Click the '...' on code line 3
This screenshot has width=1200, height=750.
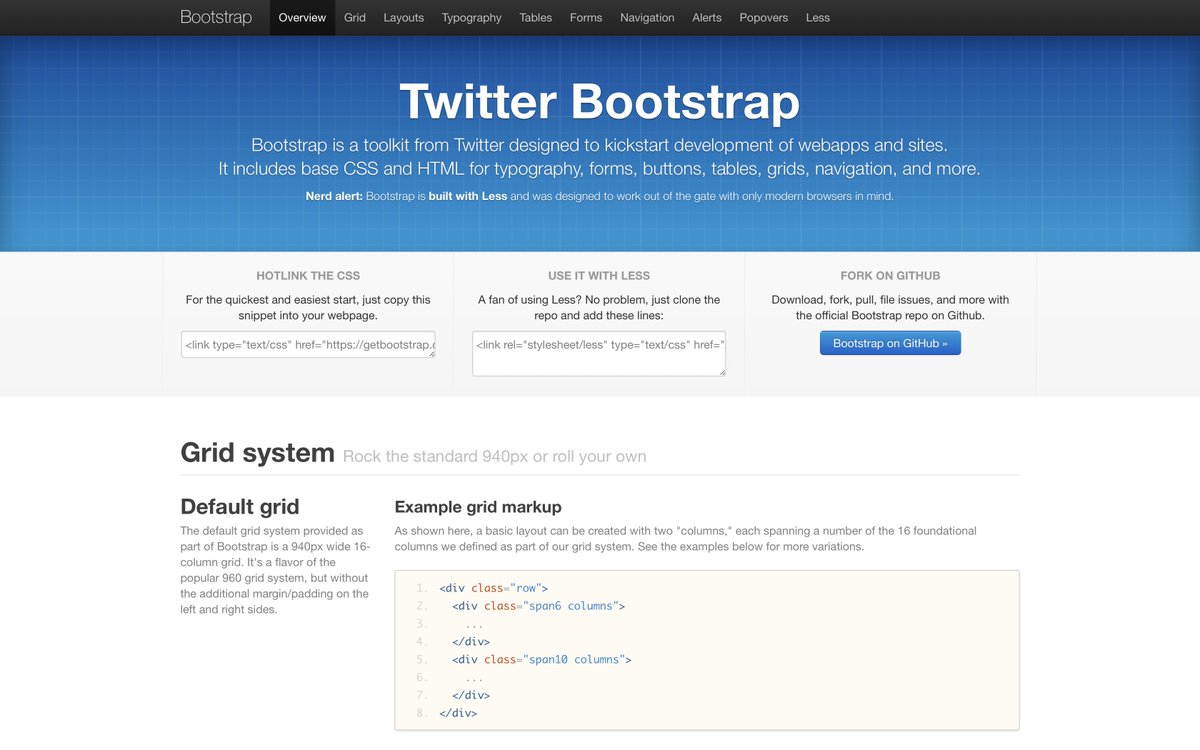click(x=474, y=624)
